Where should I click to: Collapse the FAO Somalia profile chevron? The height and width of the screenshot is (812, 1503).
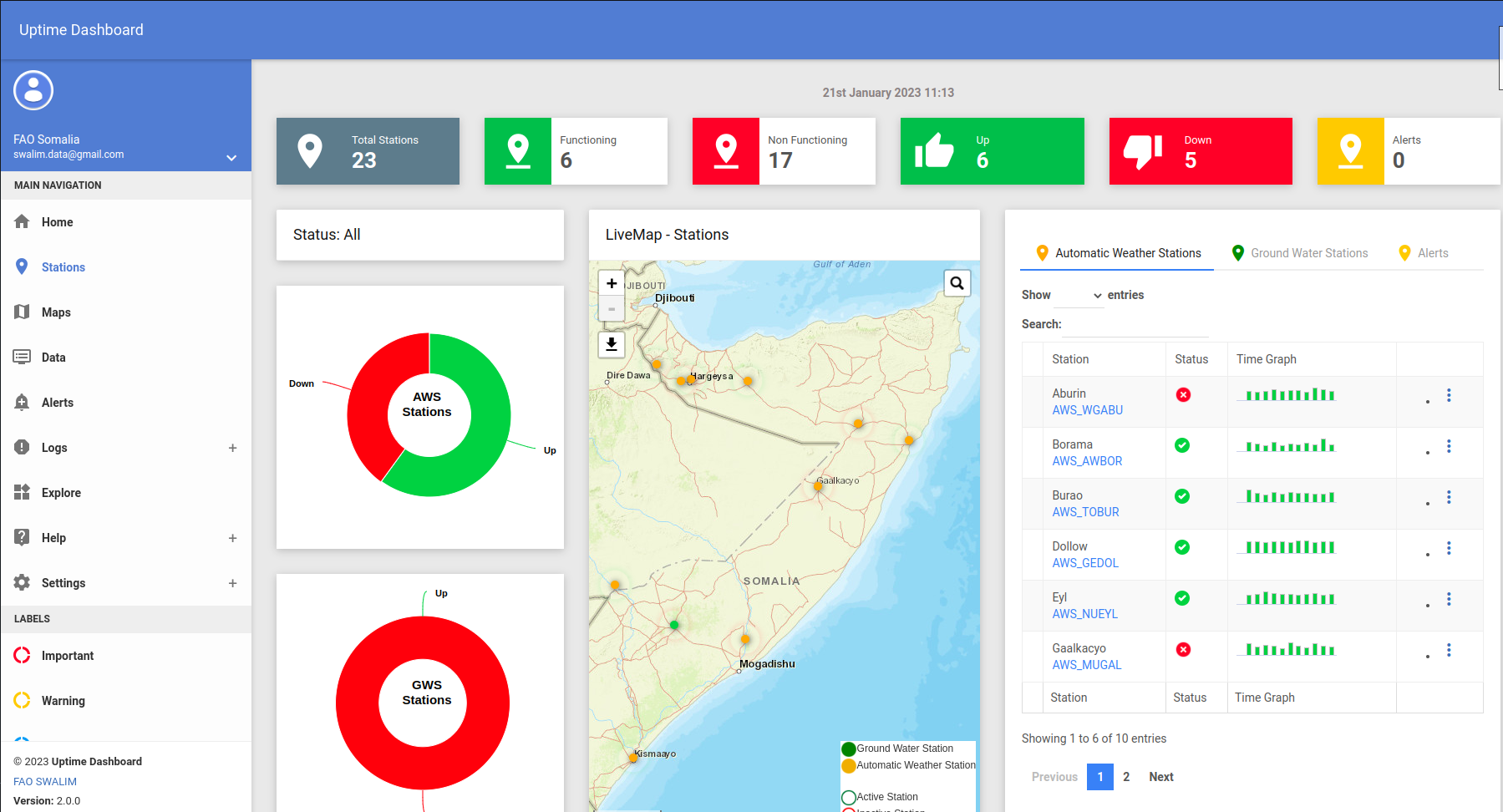pos(231,157)
